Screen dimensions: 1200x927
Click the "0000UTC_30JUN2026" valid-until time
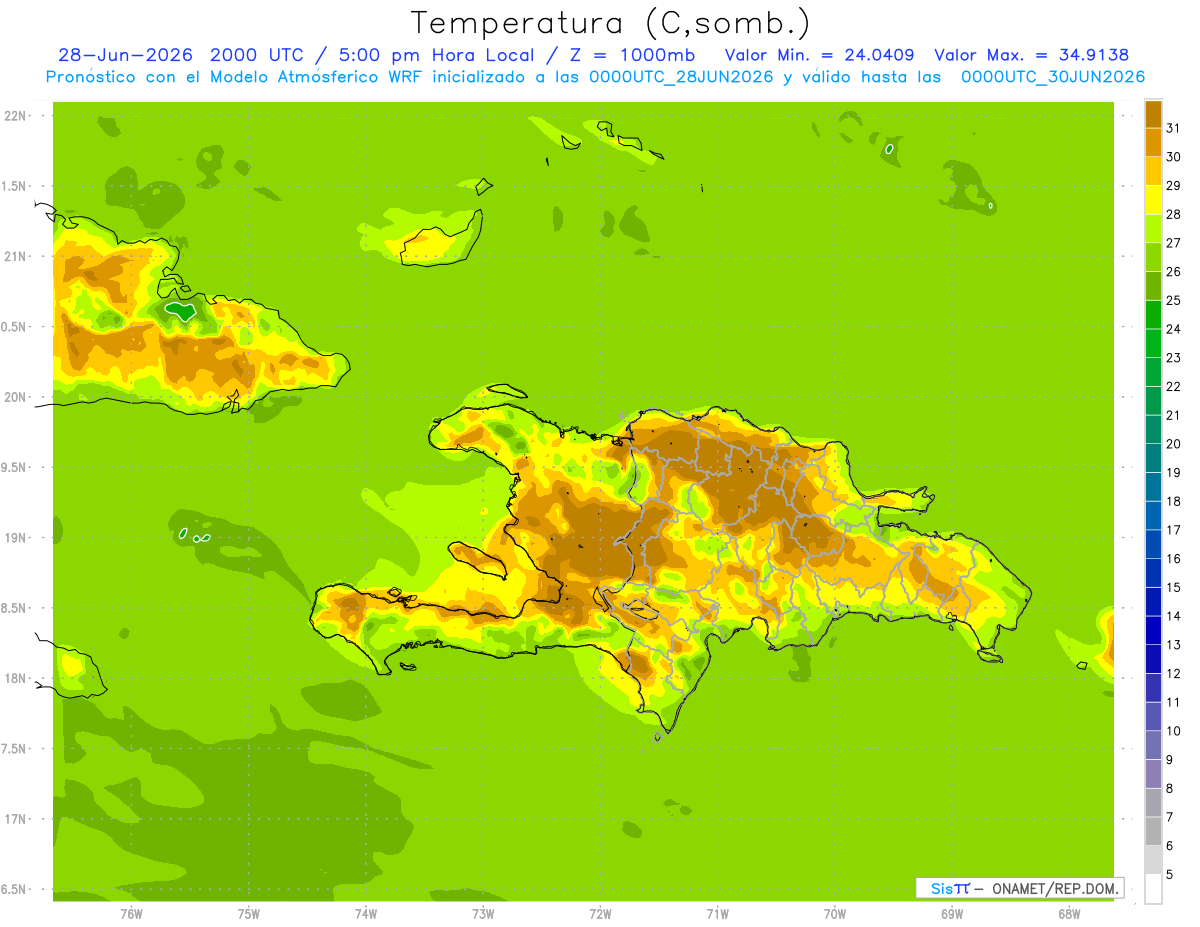pyautogui.click(x=1053, y=77)
